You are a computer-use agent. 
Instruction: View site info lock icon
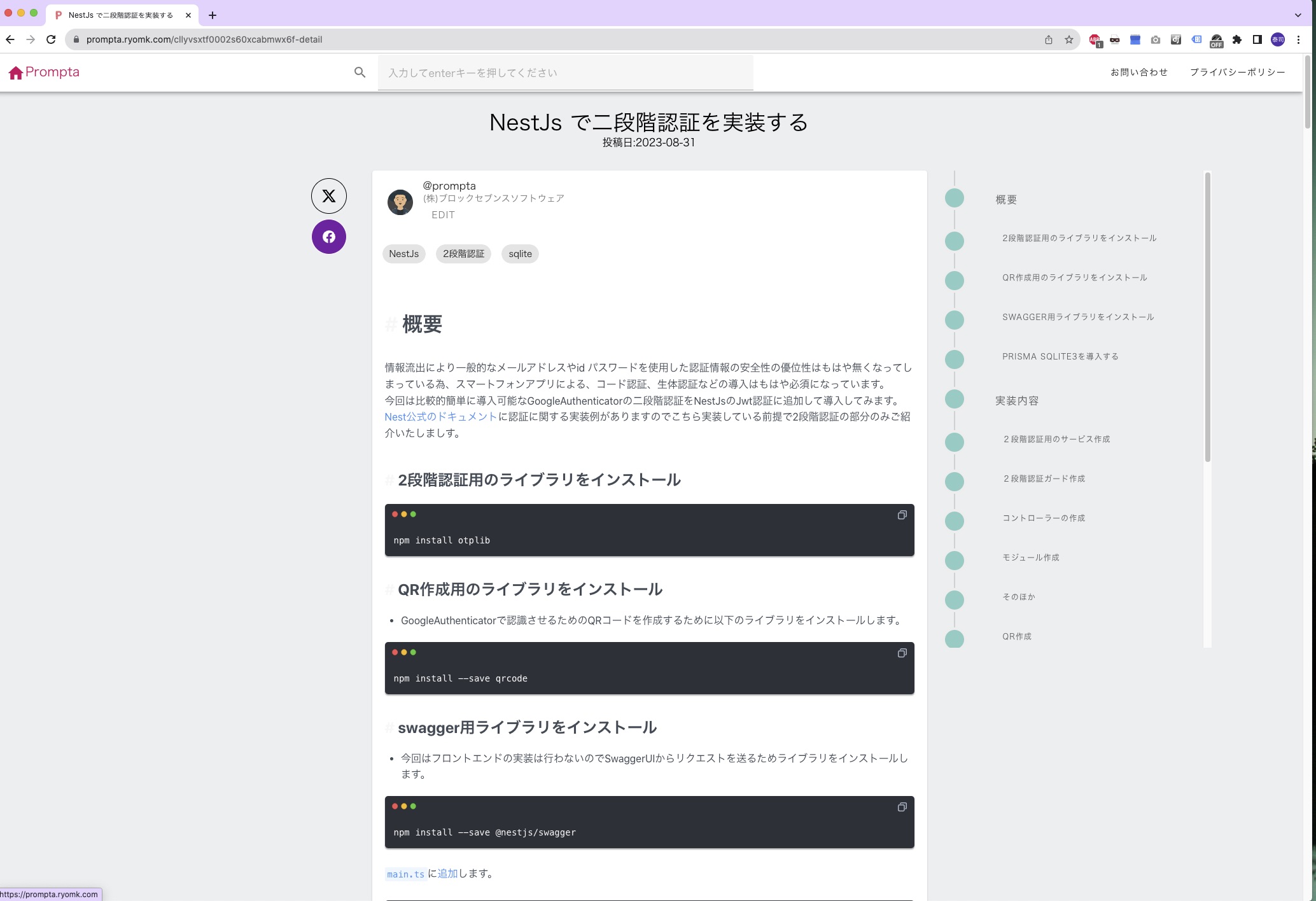(x=76, y=39)
